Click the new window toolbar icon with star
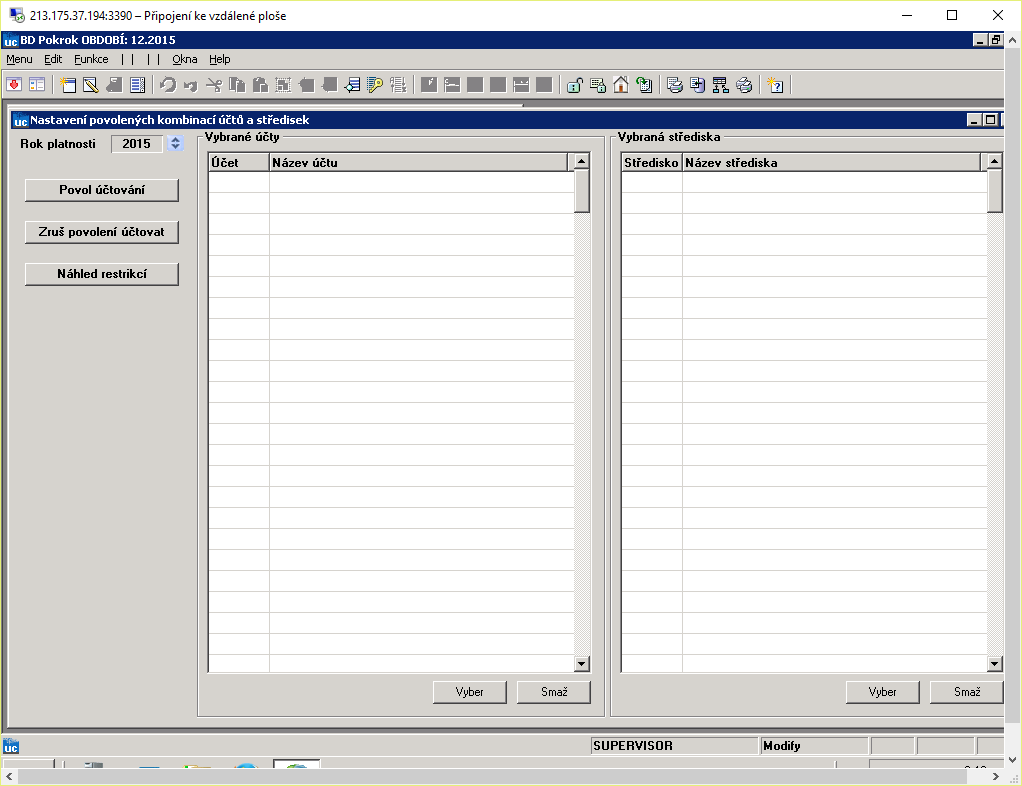 (x=68, y=85)
